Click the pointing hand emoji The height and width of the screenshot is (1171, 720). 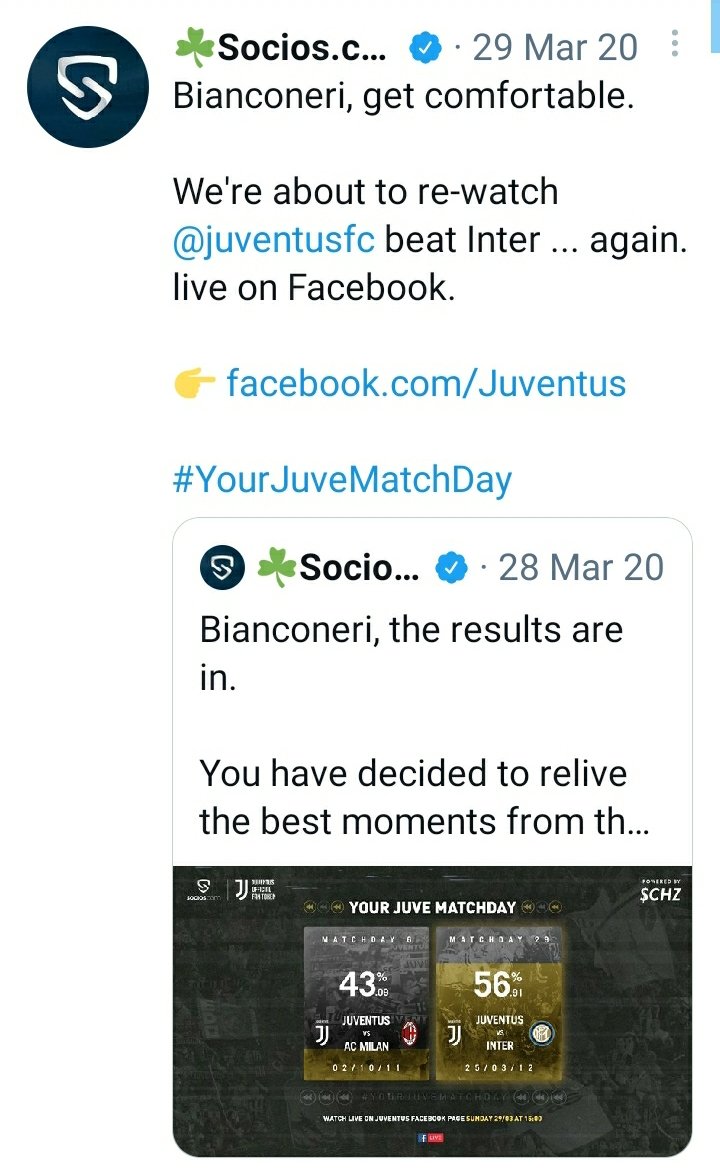pos(194,383)
